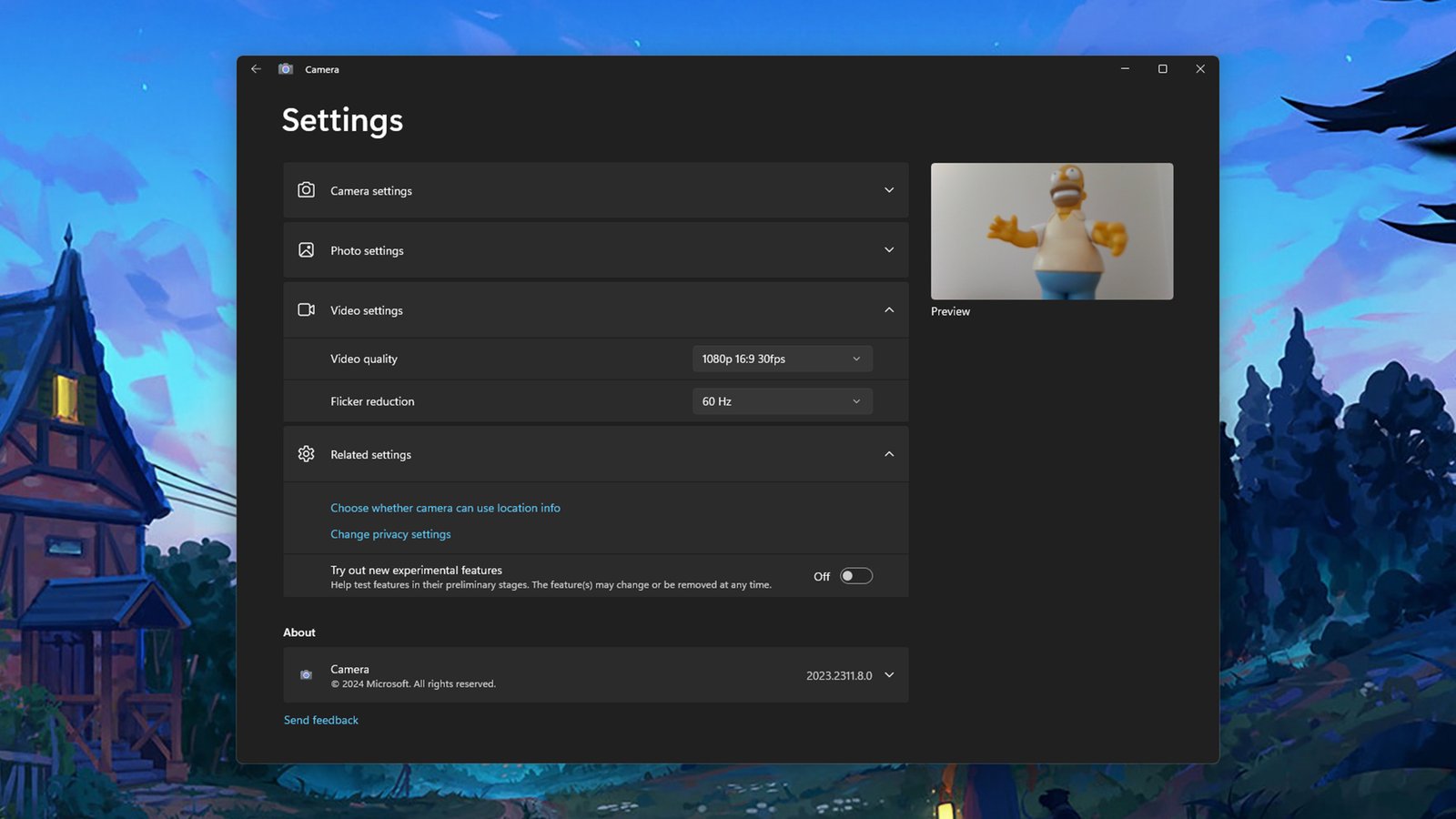Click the camera preview thumbnail
1456x819 pixels.
1051,231
